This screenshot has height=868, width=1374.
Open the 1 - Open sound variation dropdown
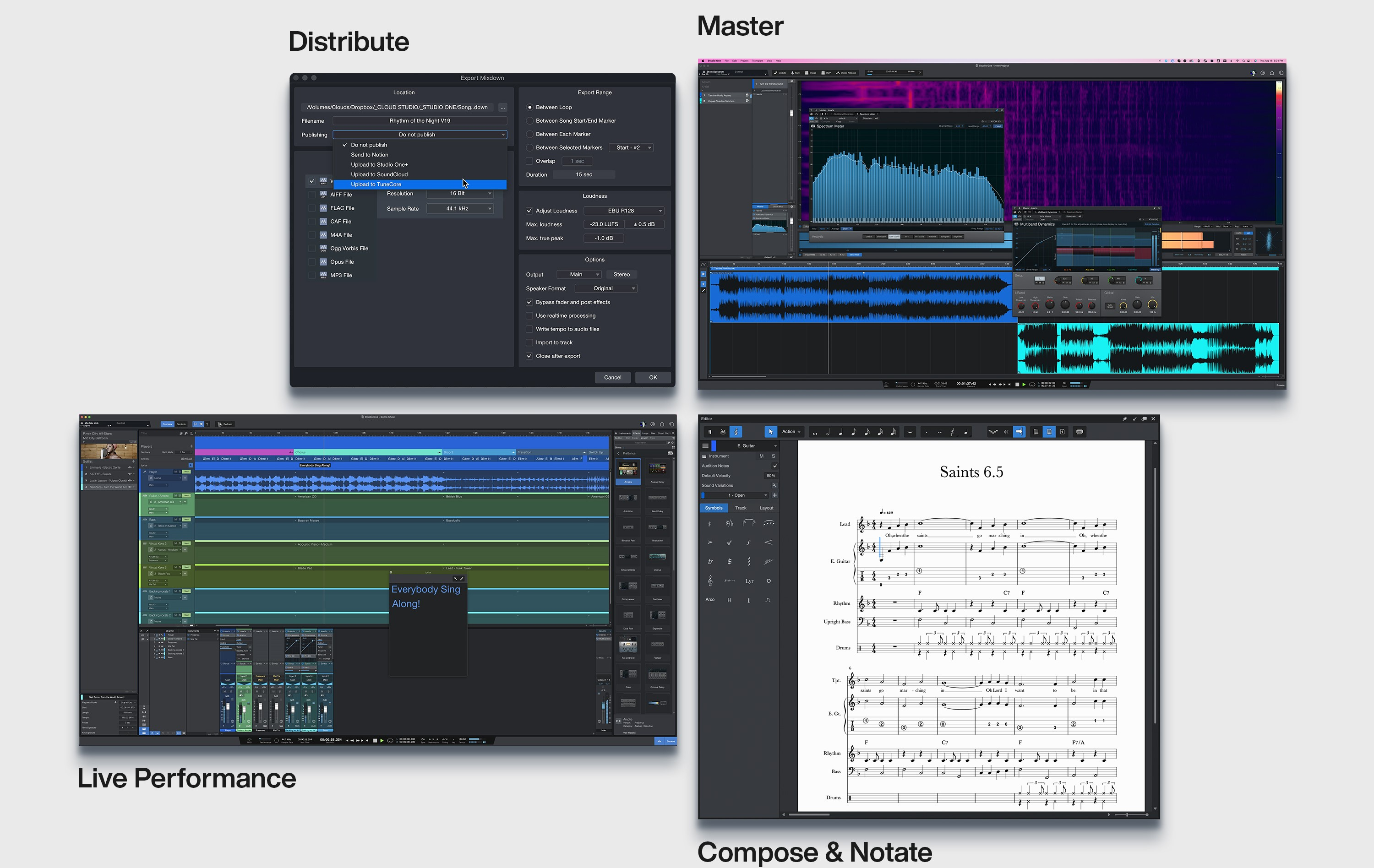click(x=736, y=495)
